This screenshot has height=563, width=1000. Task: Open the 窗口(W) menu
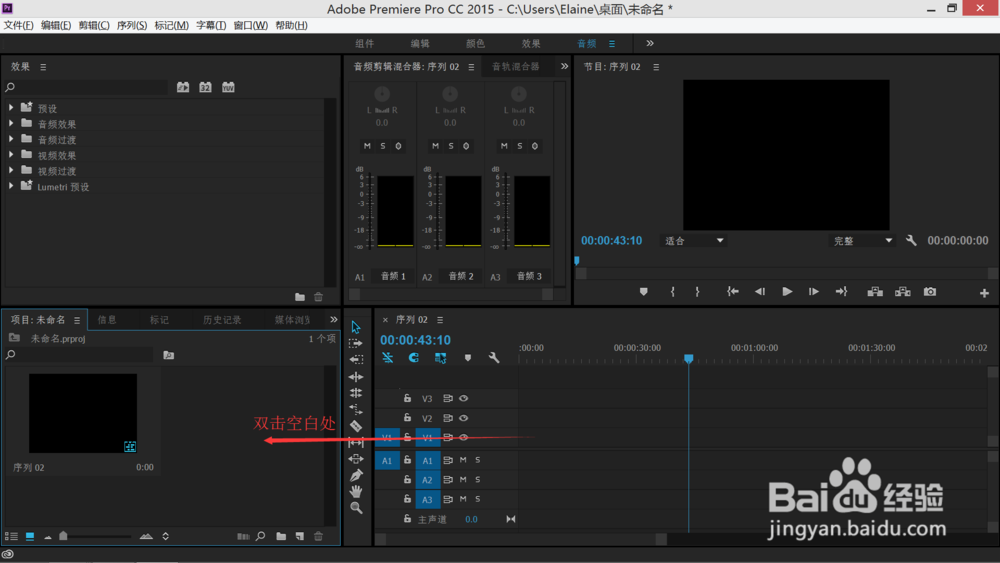pos(251,25)
